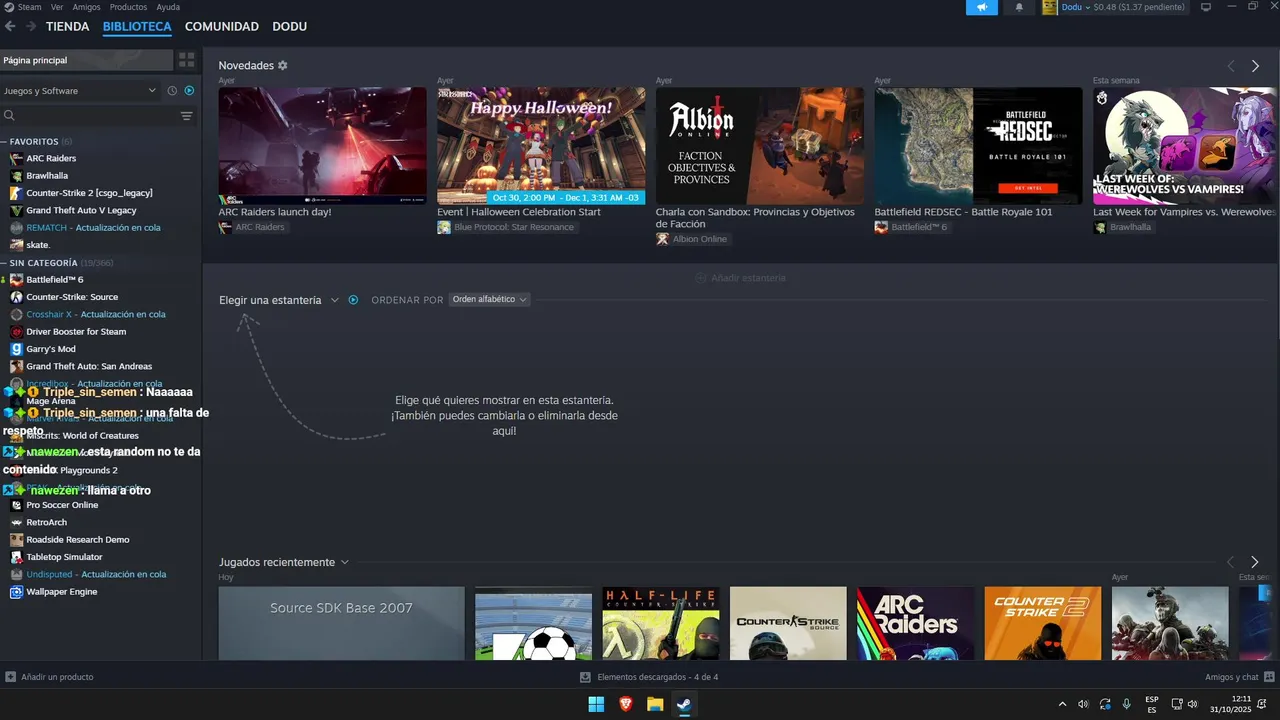Go back with the left navigation arrow

click(x=10, y=26)
